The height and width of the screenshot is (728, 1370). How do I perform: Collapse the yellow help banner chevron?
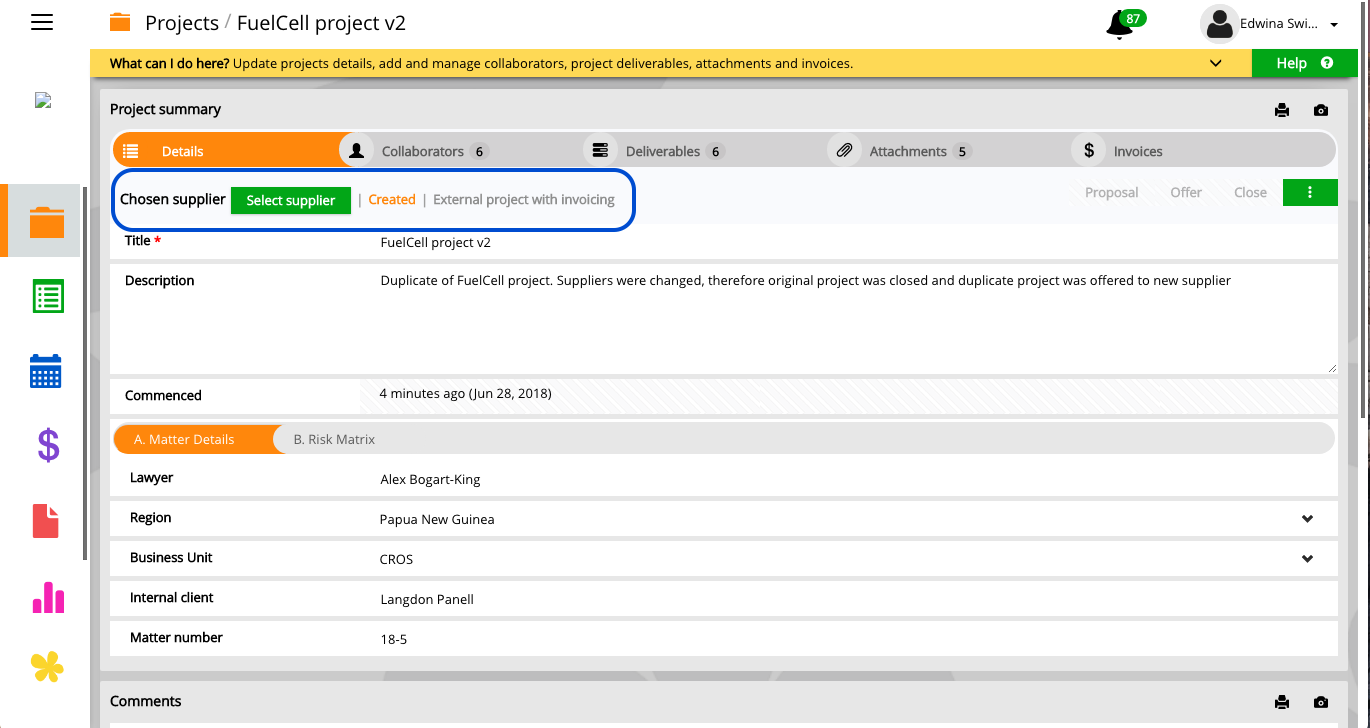pyautogui.click(x=1215, y=63)
